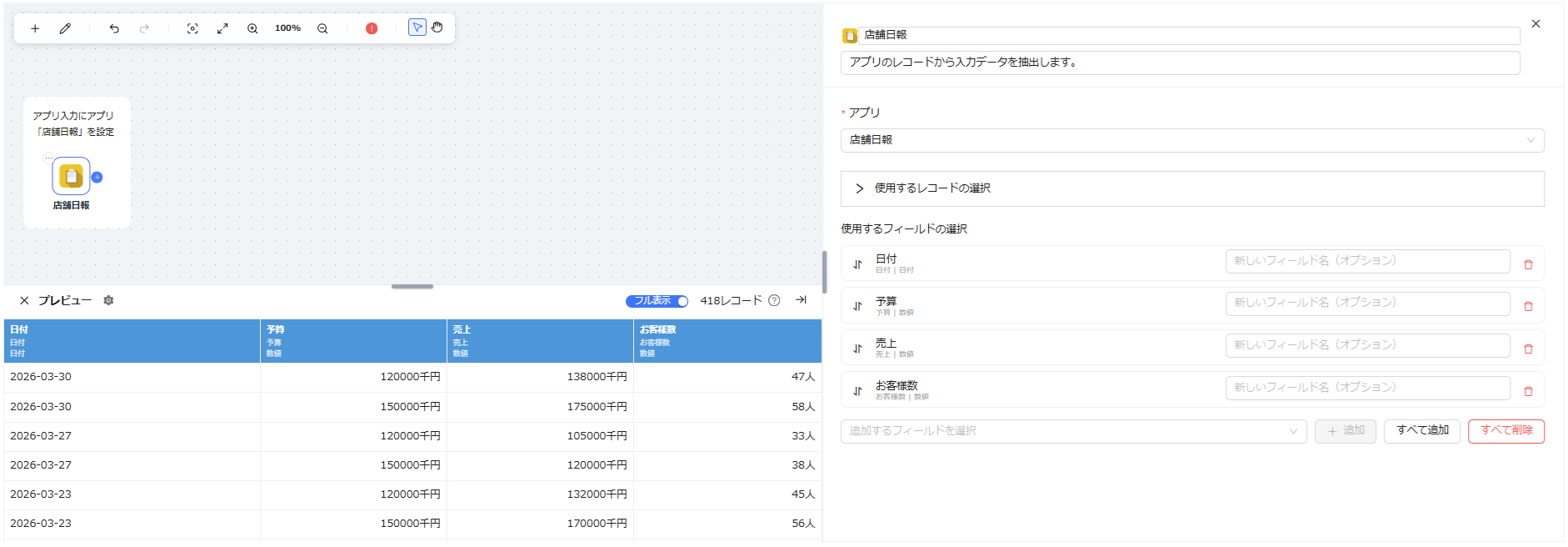The height and width of the screenshot is (547, 1568).
Task: Select the pointer selection tool
Action: click(417, 28)
